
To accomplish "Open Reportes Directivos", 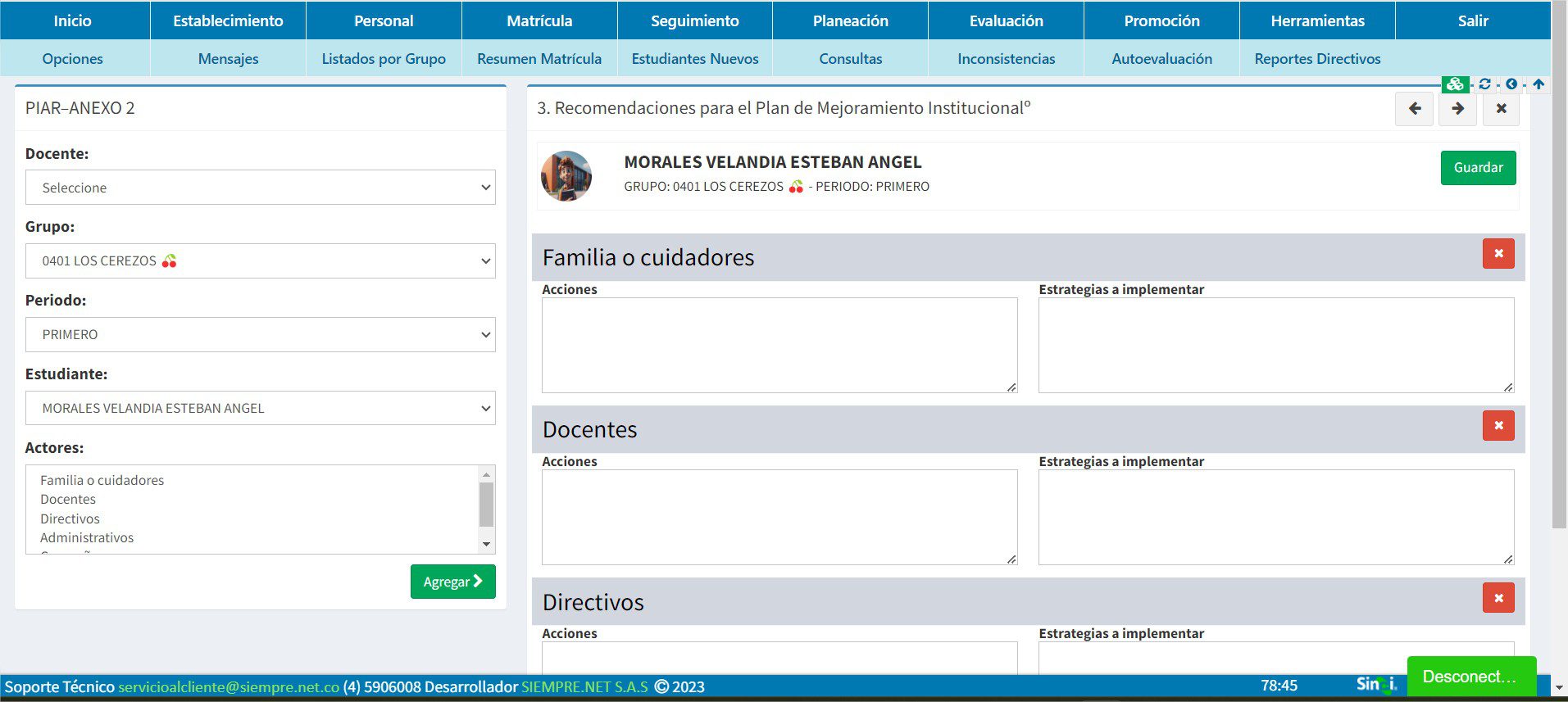I will point(1318,58).
